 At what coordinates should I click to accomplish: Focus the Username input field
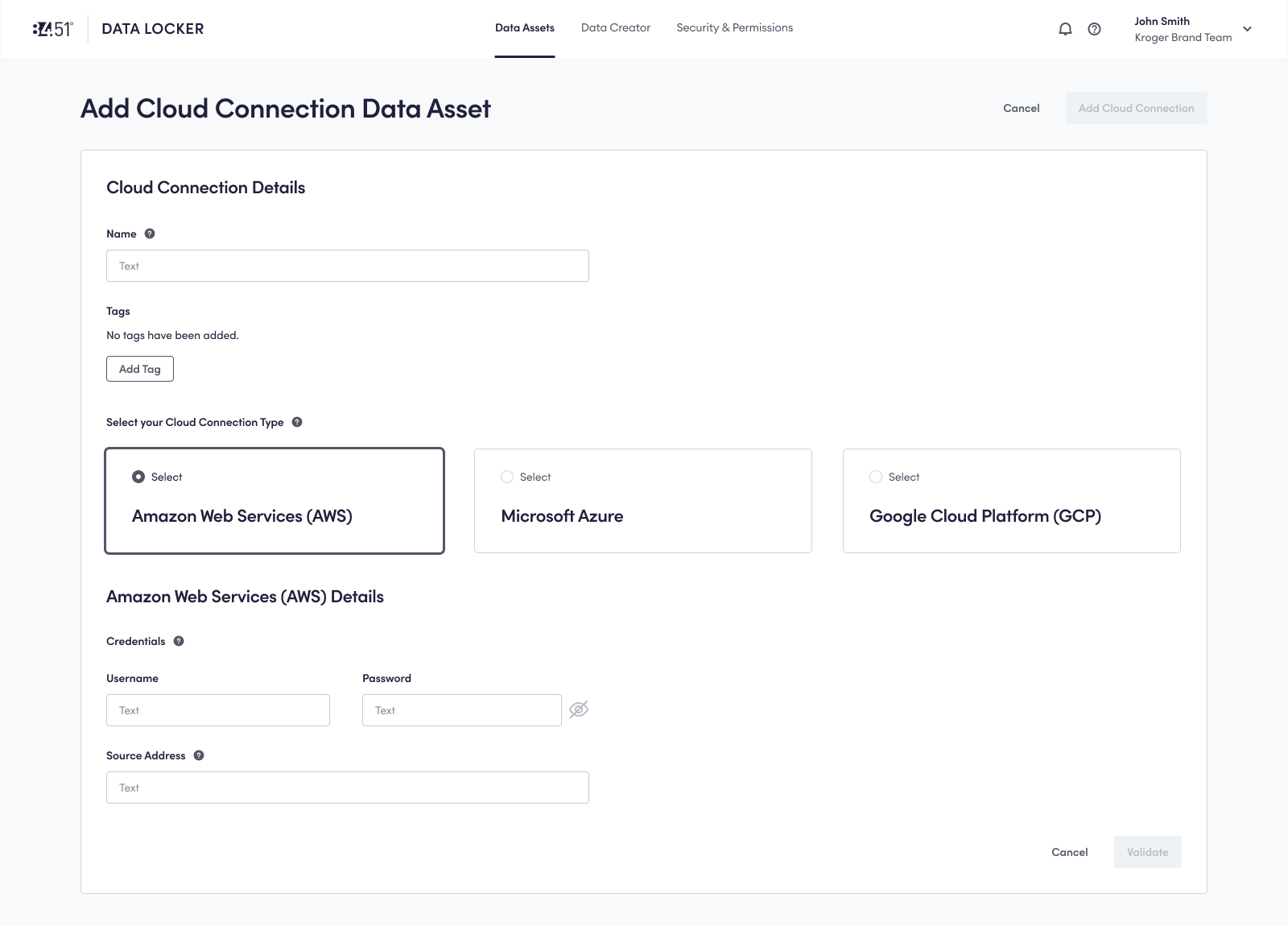218,710
